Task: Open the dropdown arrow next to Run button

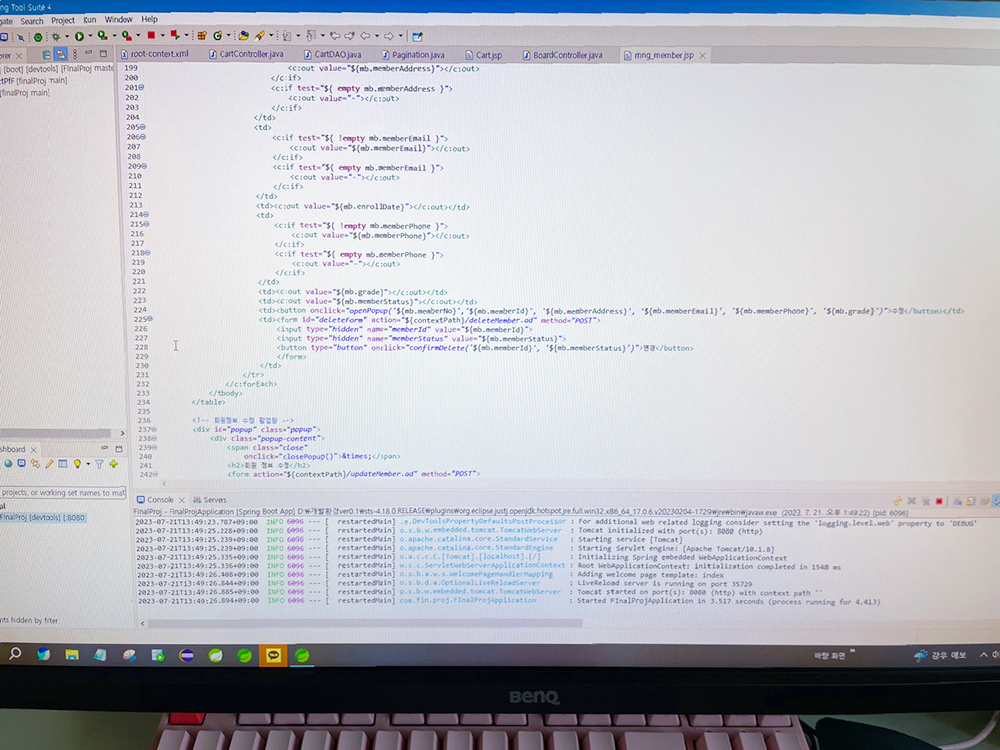Action: pyautogui.click(x=89, y=37)
